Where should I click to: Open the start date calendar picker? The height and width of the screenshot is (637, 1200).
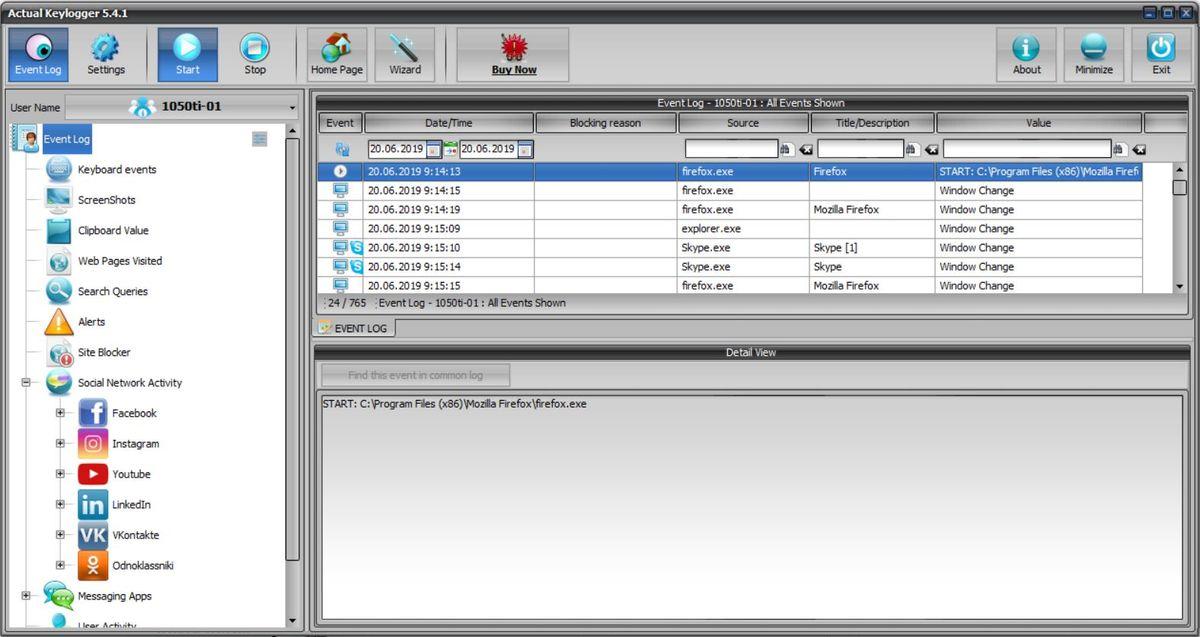(433, 150)
